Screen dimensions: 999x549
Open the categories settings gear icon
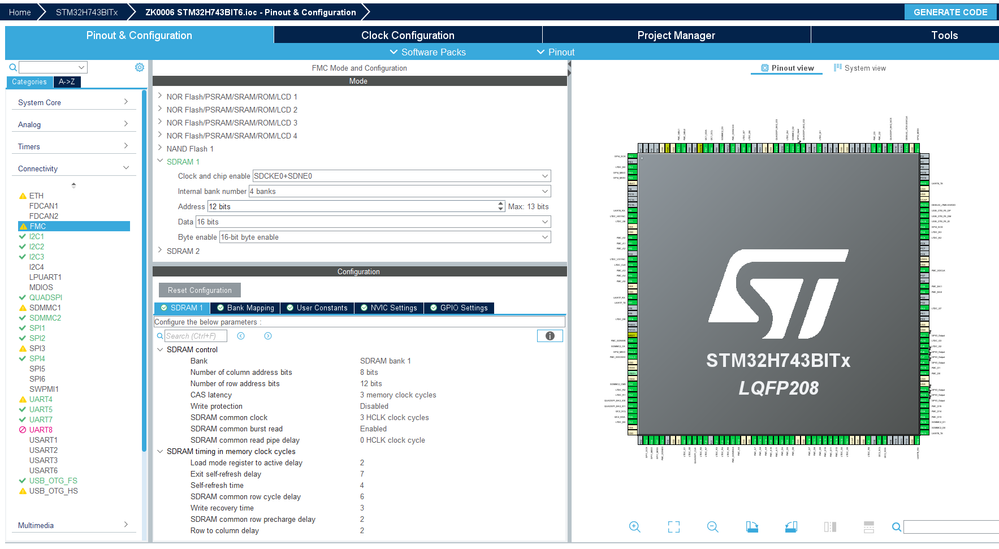[x=140, y=68]
